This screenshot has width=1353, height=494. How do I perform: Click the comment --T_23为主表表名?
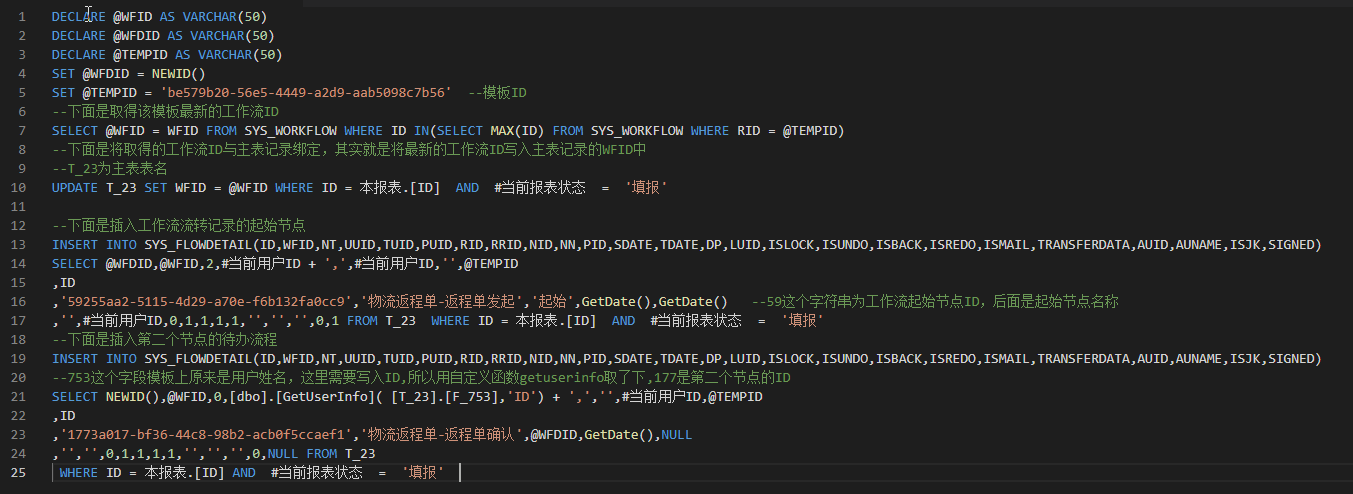[110, 169]
